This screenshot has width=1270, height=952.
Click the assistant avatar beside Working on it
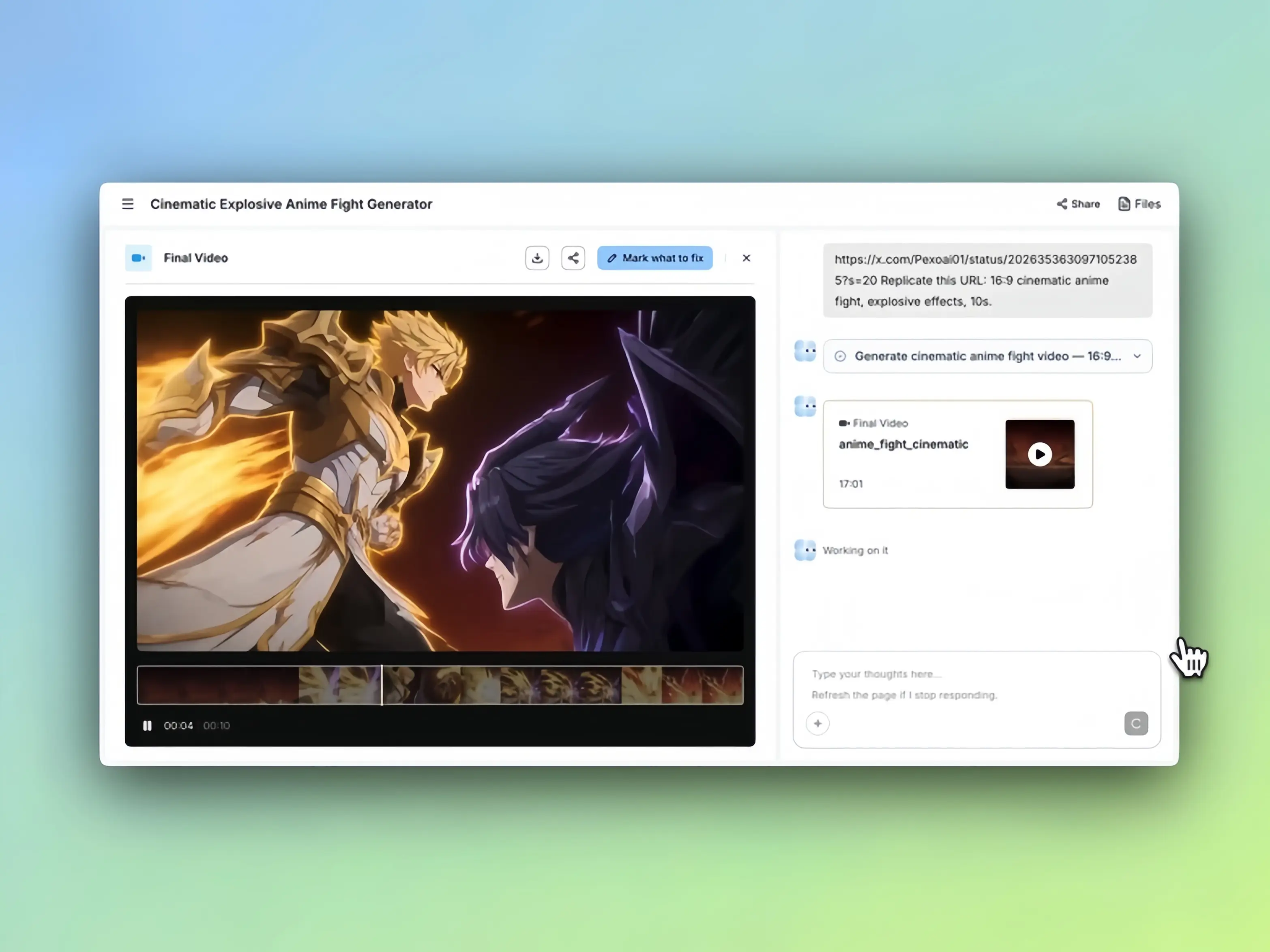click(x=805, y=550)
